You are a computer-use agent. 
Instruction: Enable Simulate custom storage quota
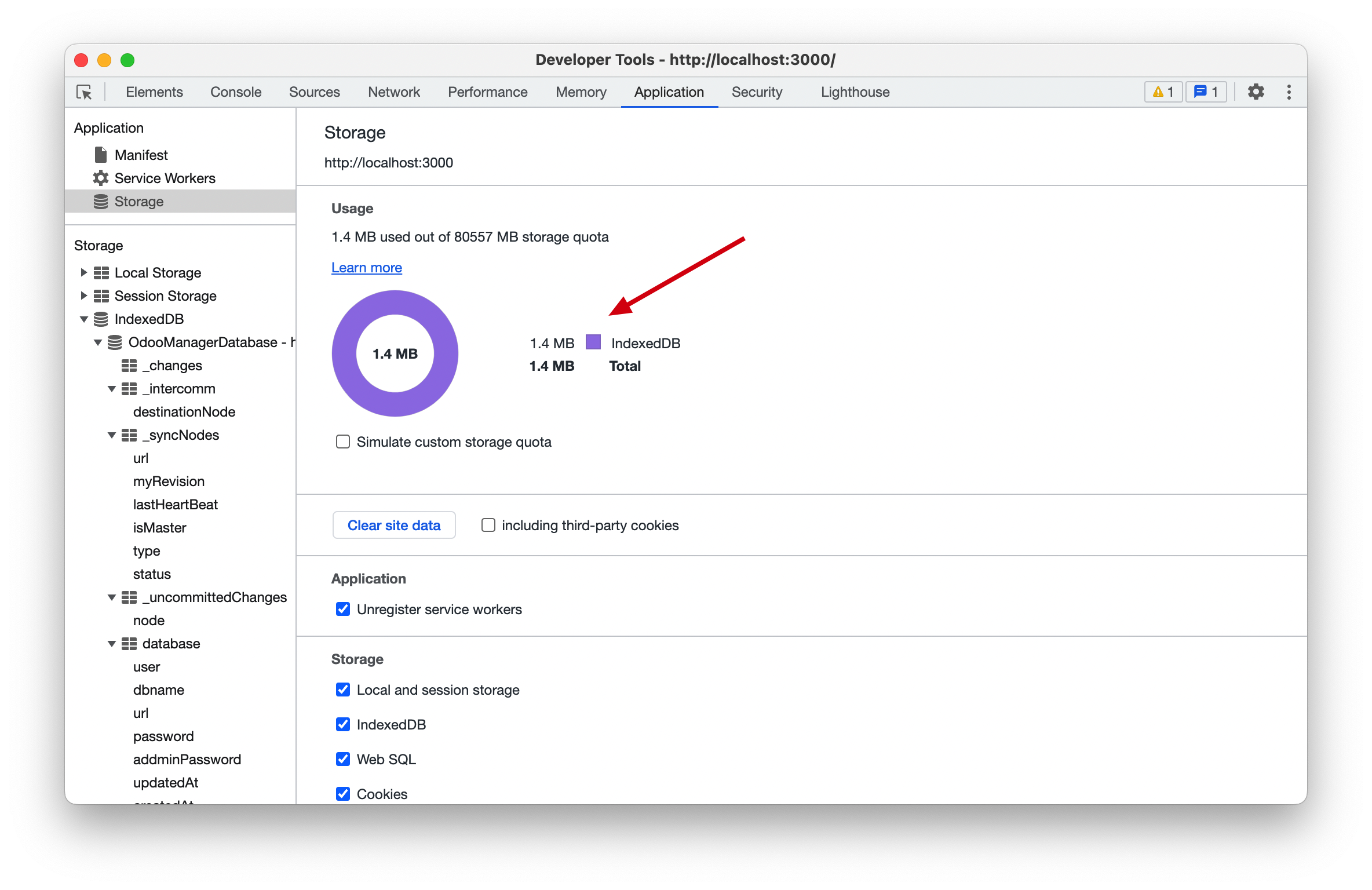[x=343, y=442]
